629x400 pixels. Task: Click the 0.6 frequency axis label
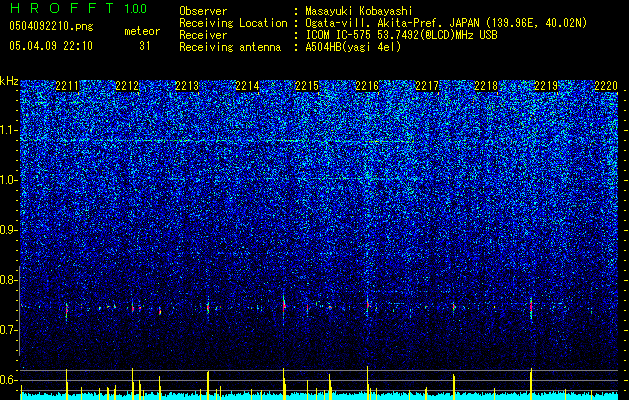7,380
